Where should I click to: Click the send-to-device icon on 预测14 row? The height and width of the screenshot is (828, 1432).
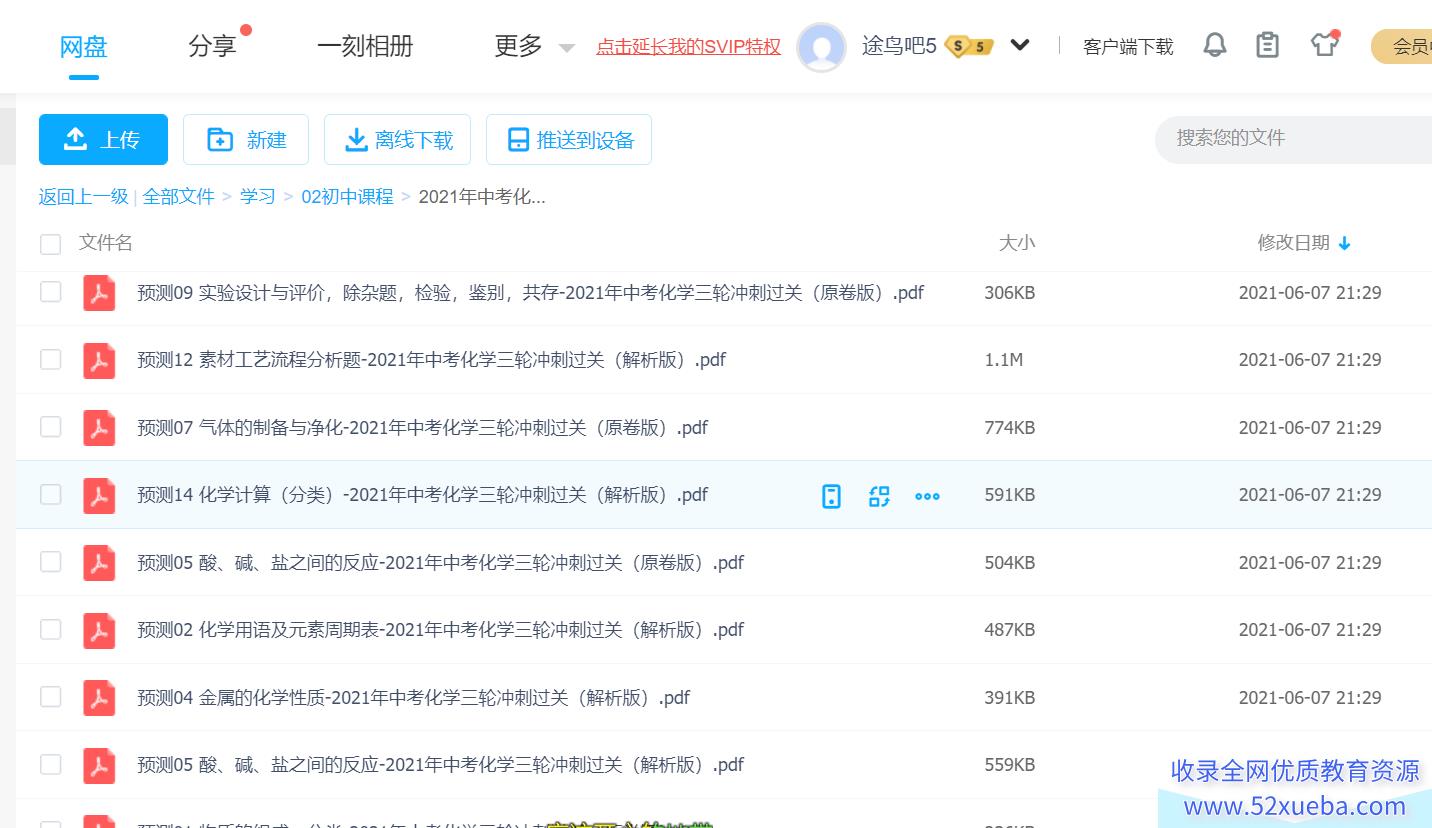(x=831, y=496)
